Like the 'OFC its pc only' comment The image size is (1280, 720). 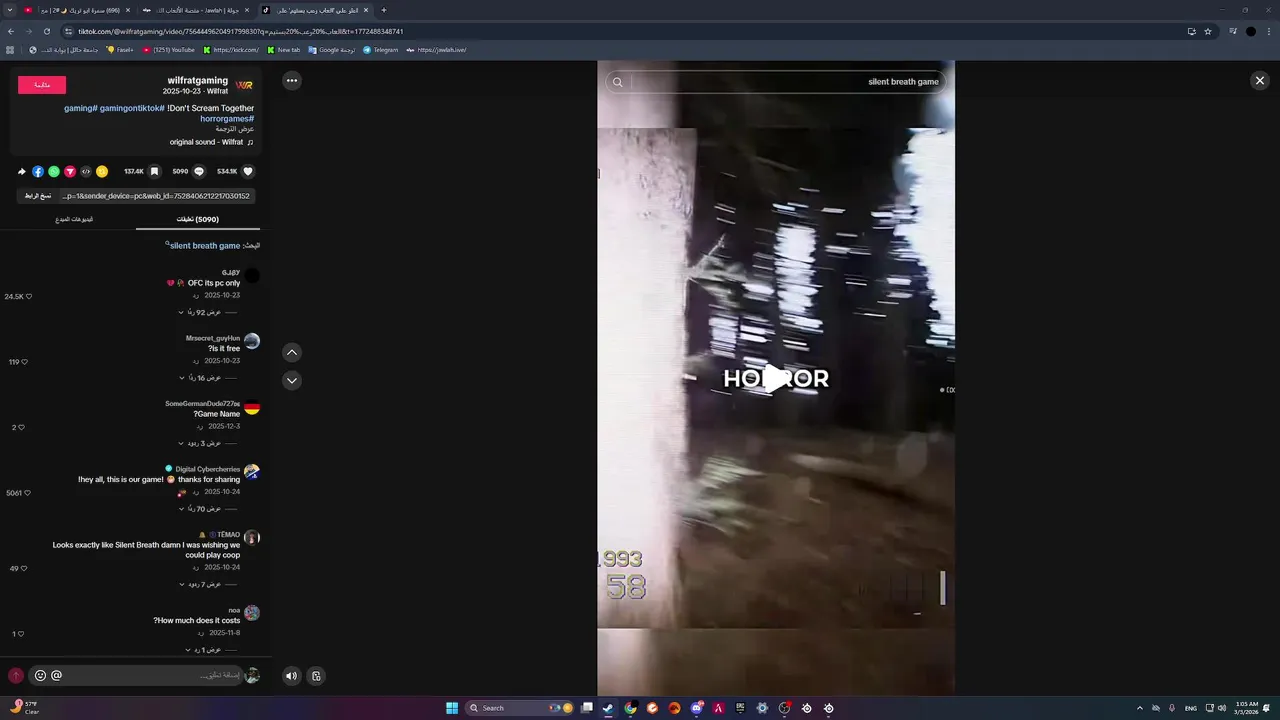pos(28,297)
